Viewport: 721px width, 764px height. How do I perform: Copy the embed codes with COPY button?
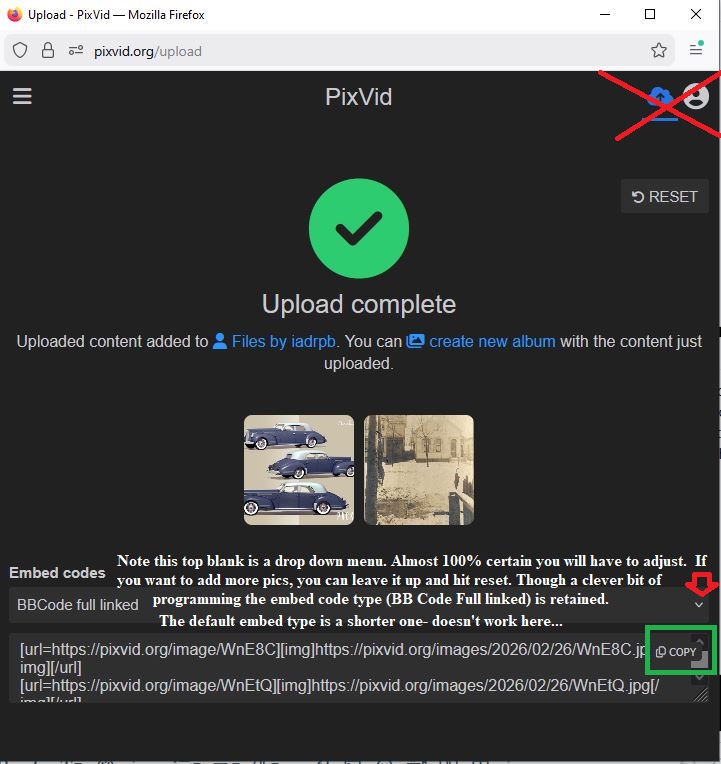676,651
